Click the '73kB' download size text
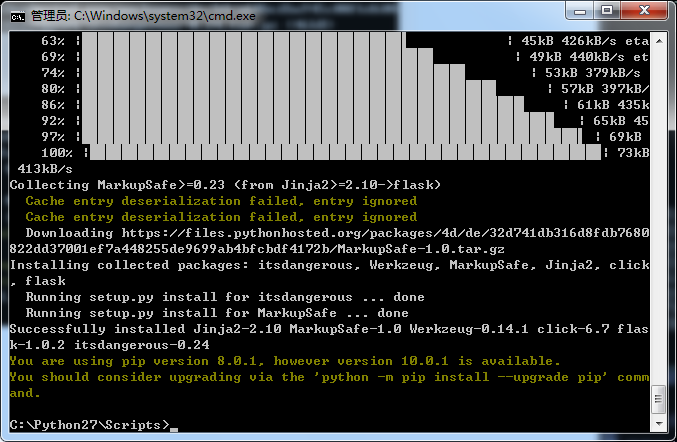The image size is (677, 442). coord(633,153)
